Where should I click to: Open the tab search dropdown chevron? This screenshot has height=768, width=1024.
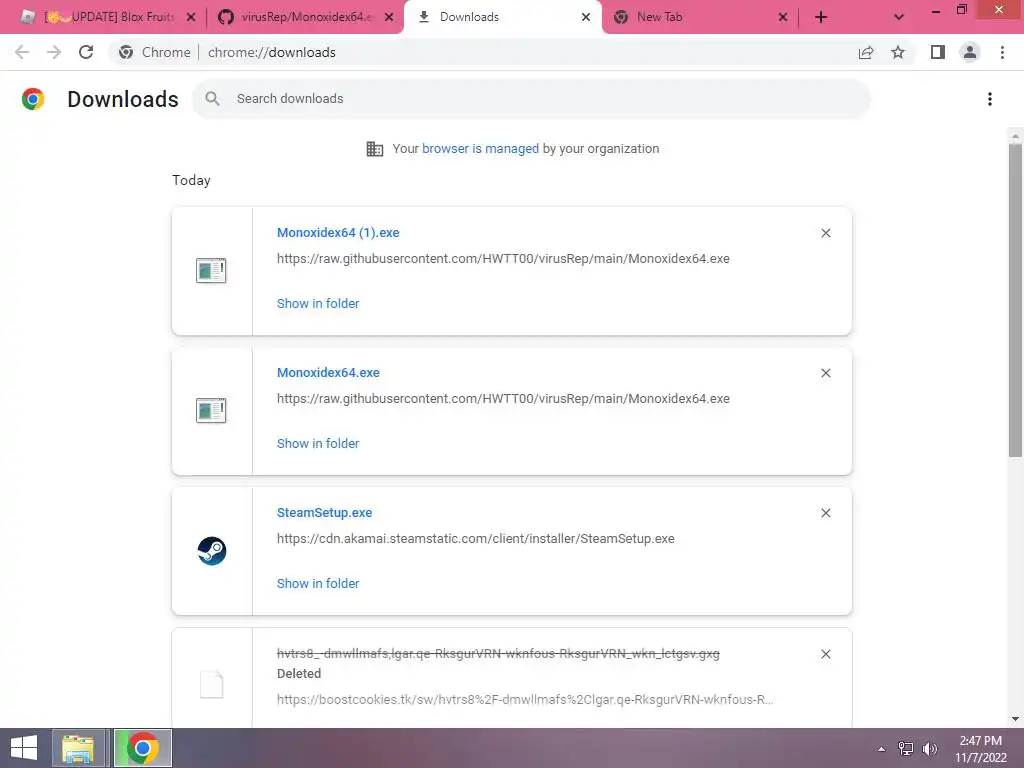pyautogui.click(x=899, y=17)
